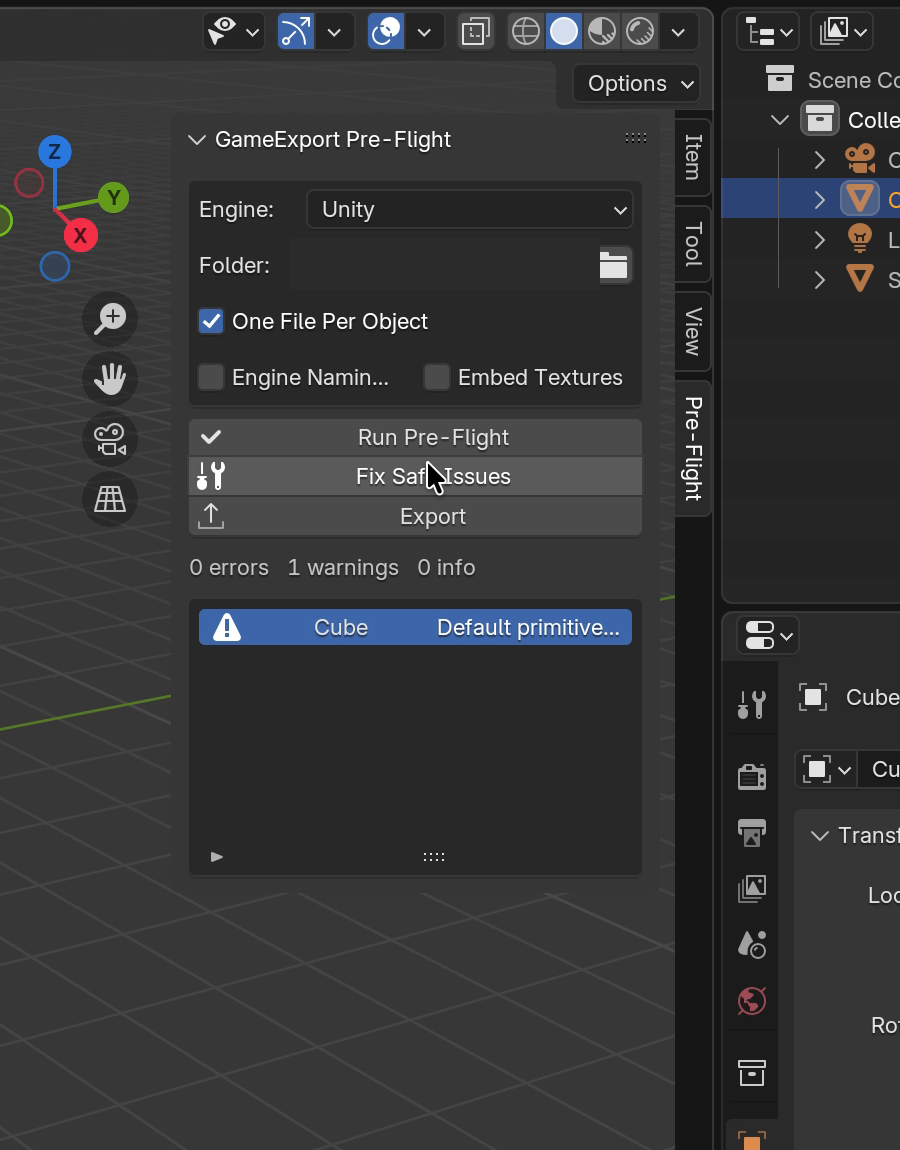The width and height of the screenshot is (900, 1150).
Task: Toggle the camera view icon
Action: (110, 439)
